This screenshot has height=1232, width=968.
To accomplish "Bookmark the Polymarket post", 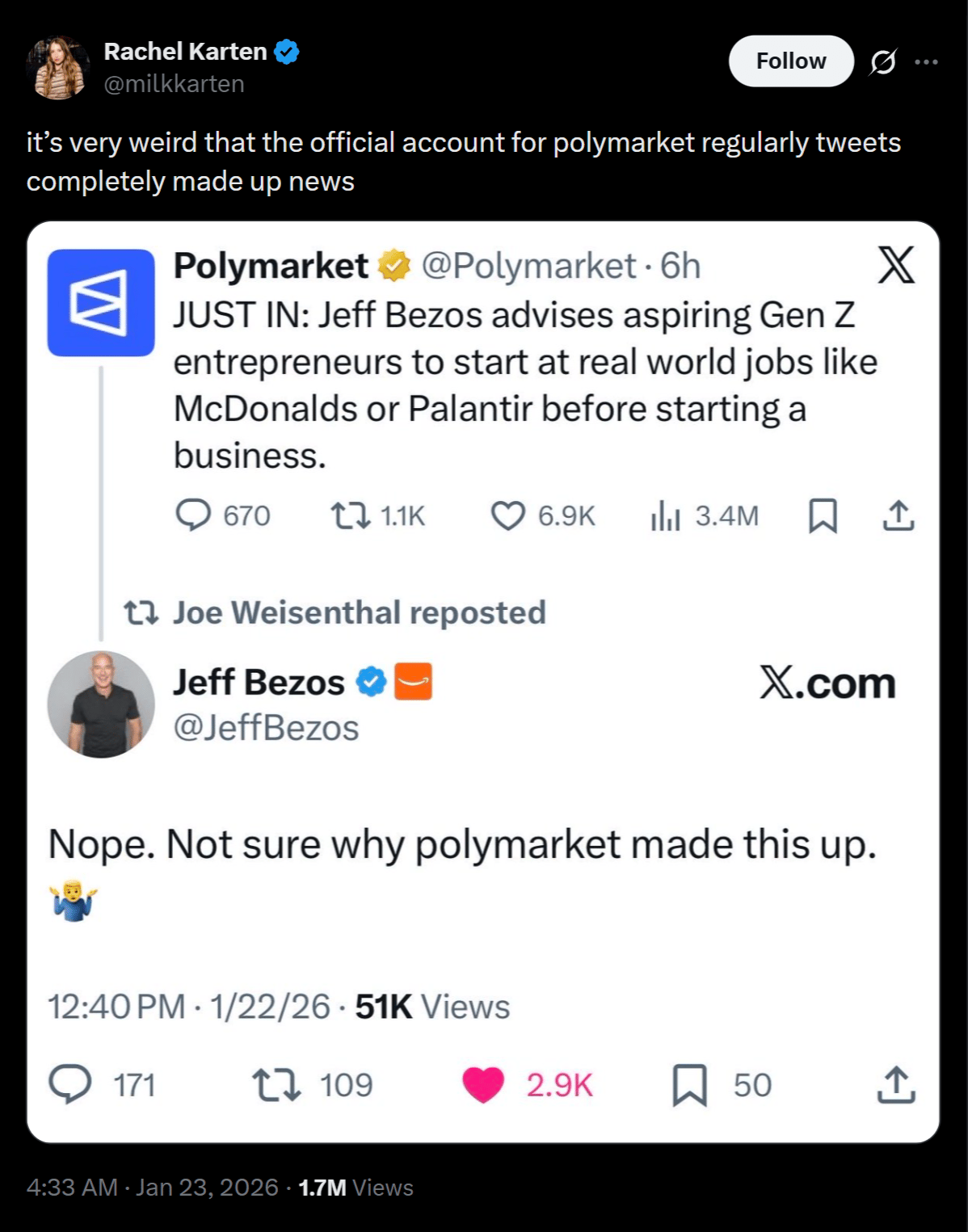I will pyautogui.click(x=823, y=515).
